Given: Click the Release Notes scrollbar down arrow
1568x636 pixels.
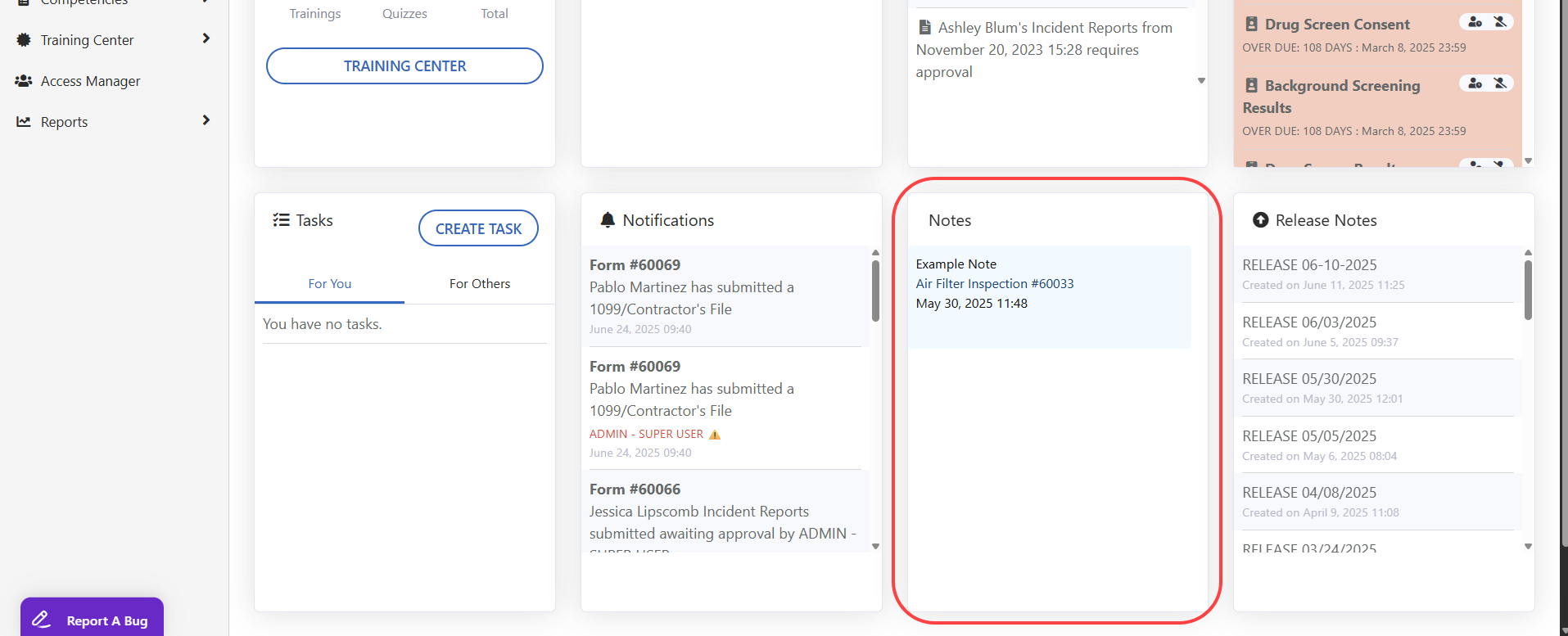Looking at the screenshot, I should [x=1528, y=546].
